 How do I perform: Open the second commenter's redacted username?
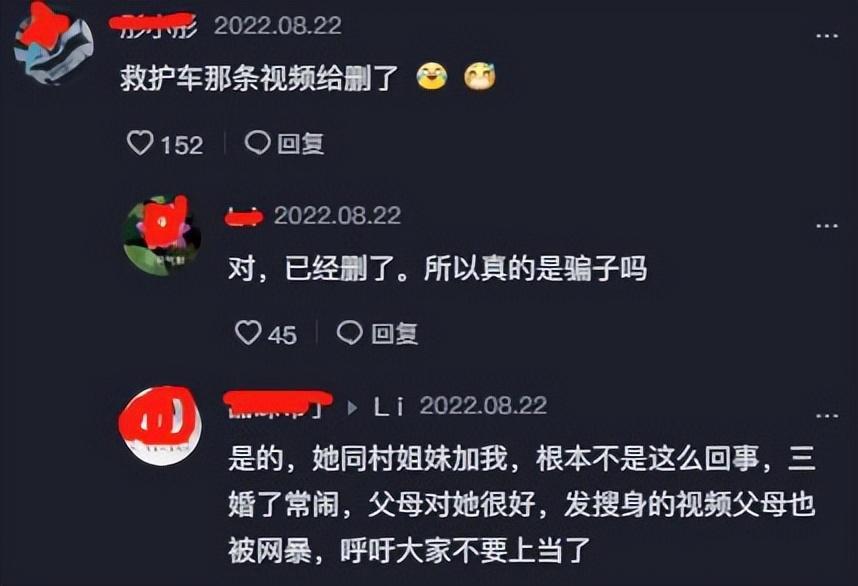coord(245,217)
